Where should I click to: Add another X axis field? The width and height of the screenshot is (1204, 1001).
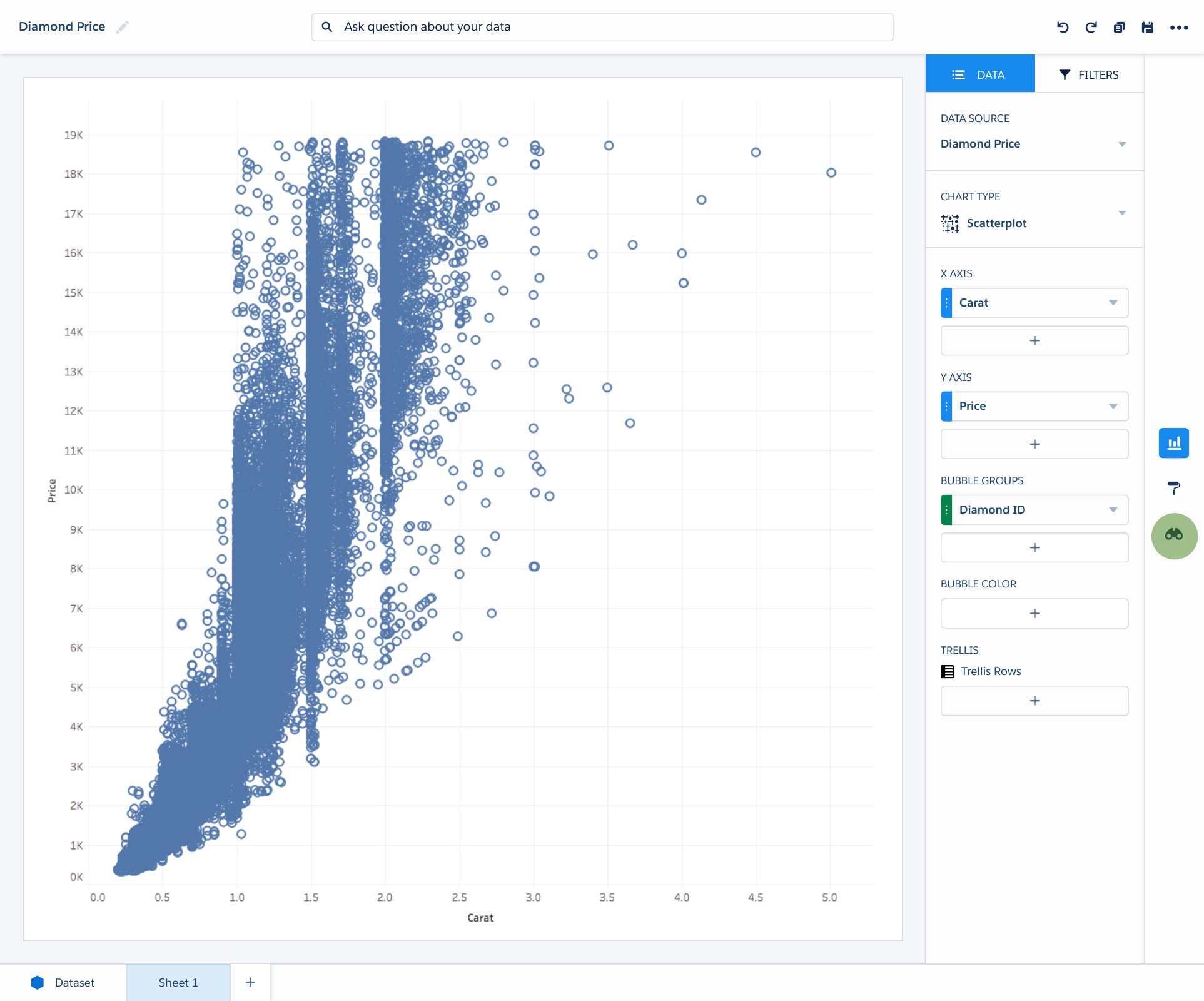1035,340
